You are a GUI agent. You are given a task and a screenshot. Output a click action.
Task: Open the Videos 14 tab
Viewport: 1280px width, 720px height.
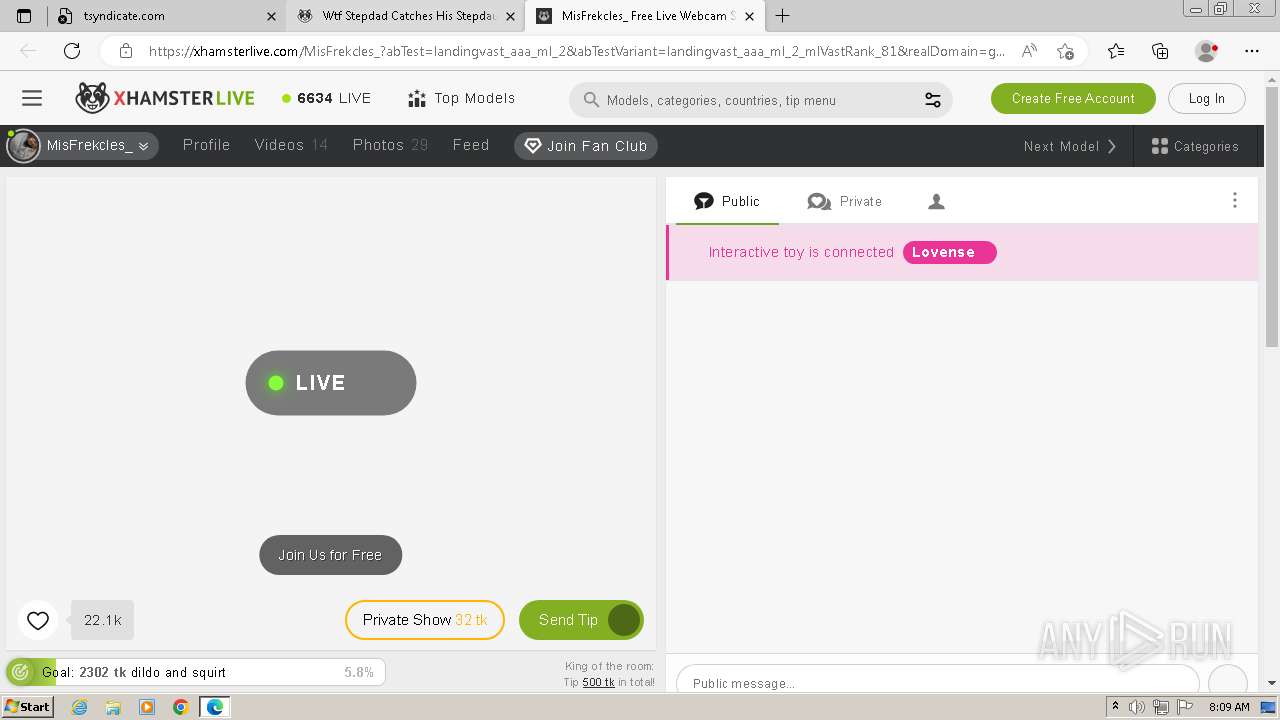291,145
